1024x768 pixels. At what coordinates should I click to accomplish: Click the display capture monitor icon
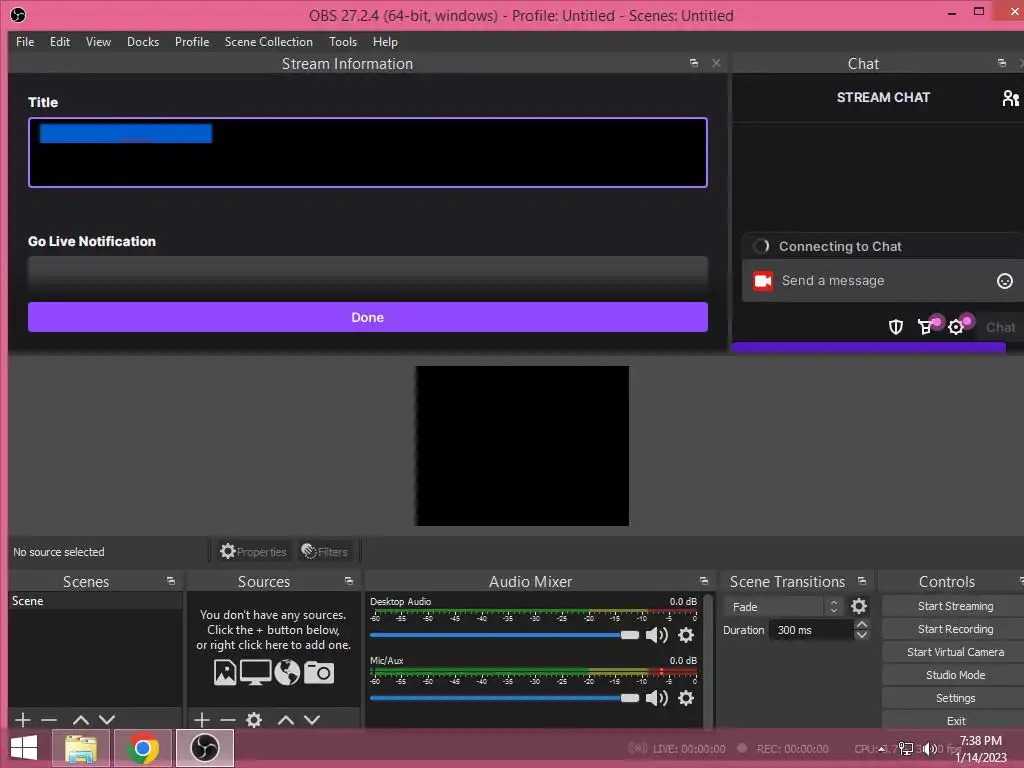255,672
